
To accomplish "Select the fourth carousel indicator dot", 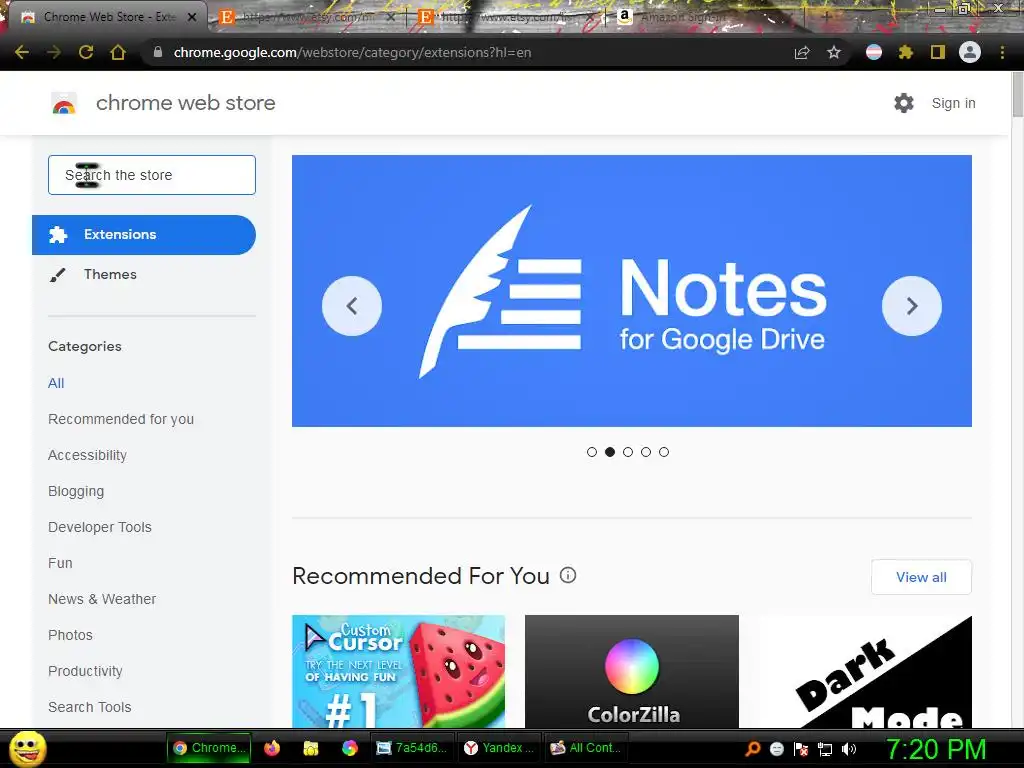I will [x=646, y=452].
